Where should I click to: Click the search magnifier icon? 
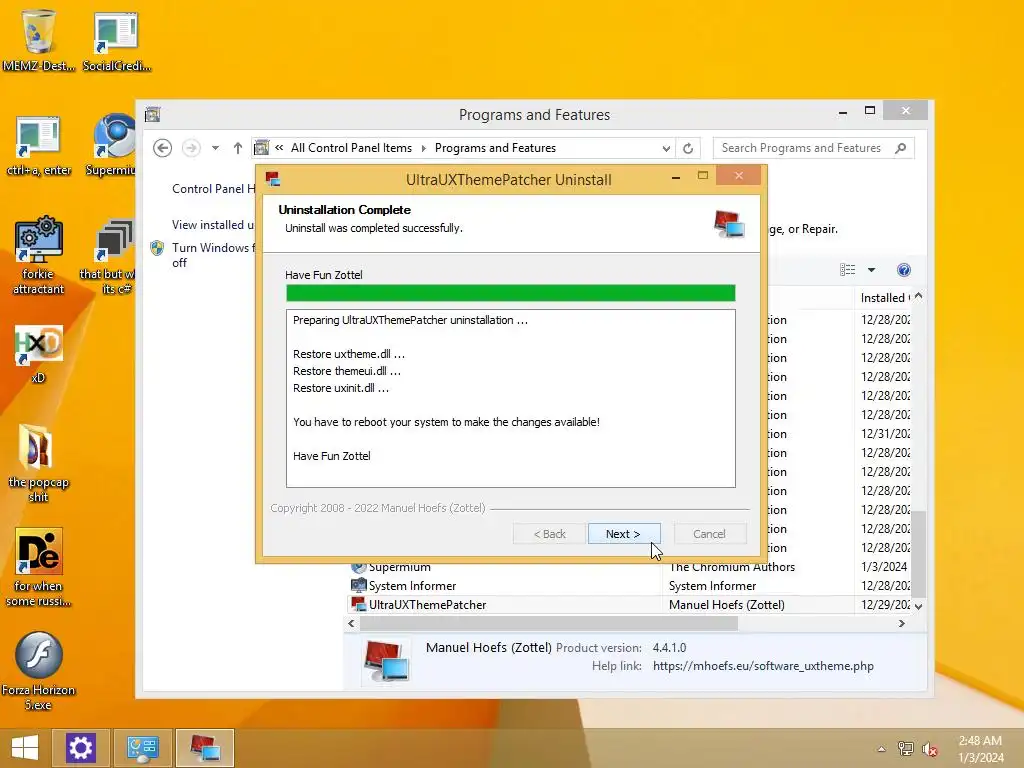901,148
